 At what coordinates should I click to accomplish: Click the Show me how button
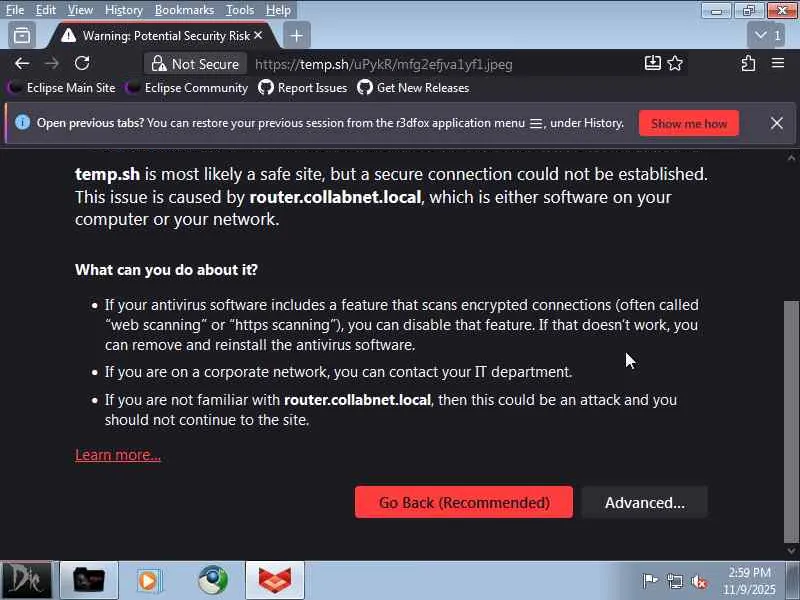click(x=689, y=123)
